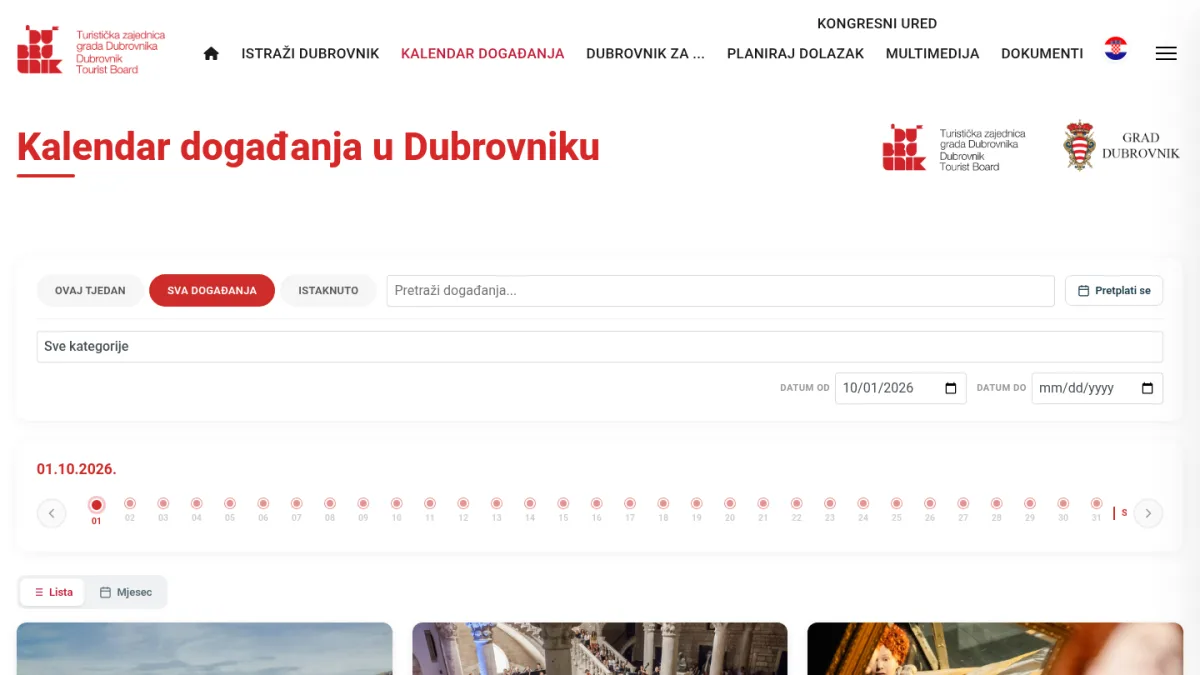Image resolution: width=1200 pixels, height=675 pixels.
Task: Switch to Mjesec view
Action: [126, 592]
